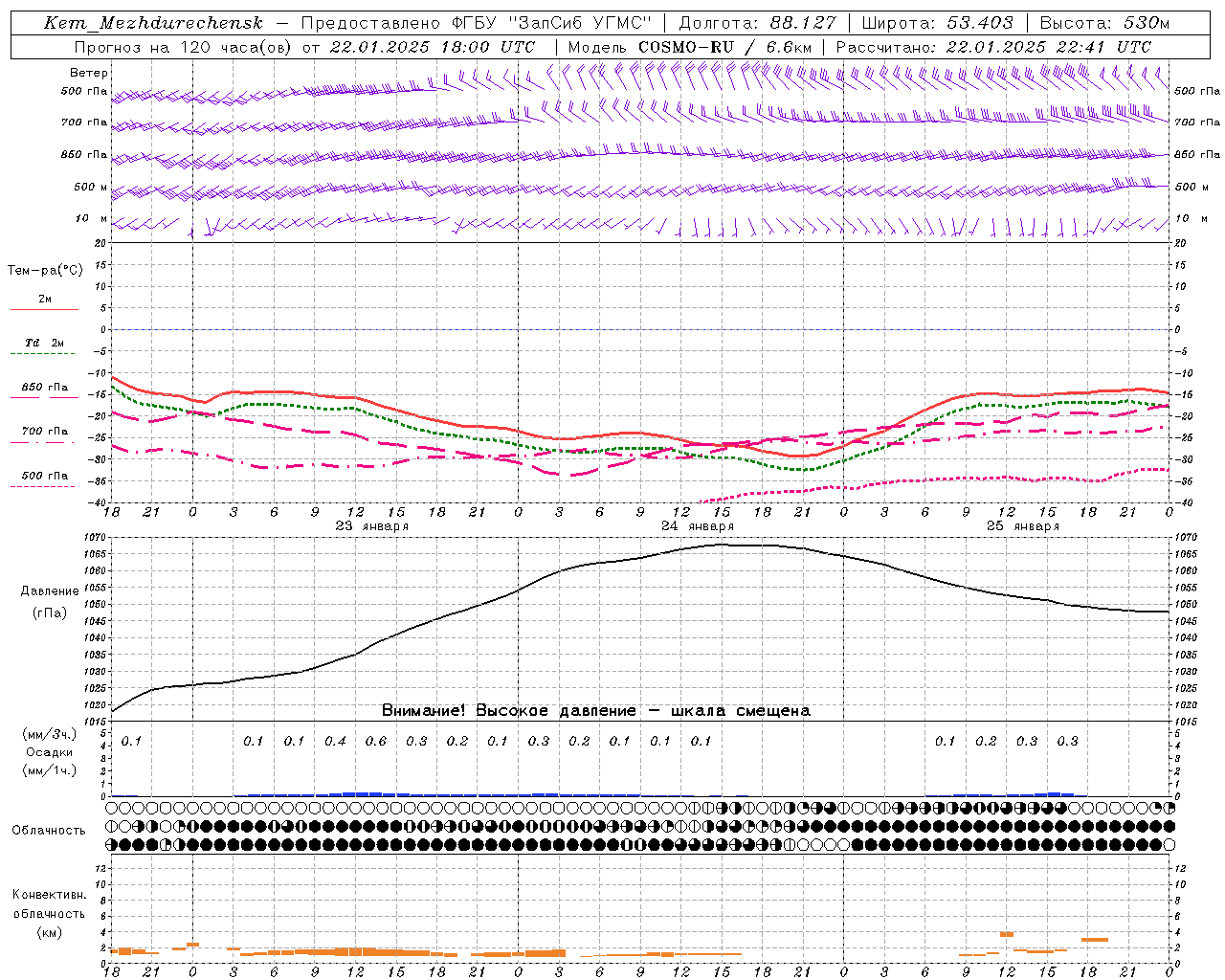Click the Конвективн. облачность panel label

pos(49,903)
